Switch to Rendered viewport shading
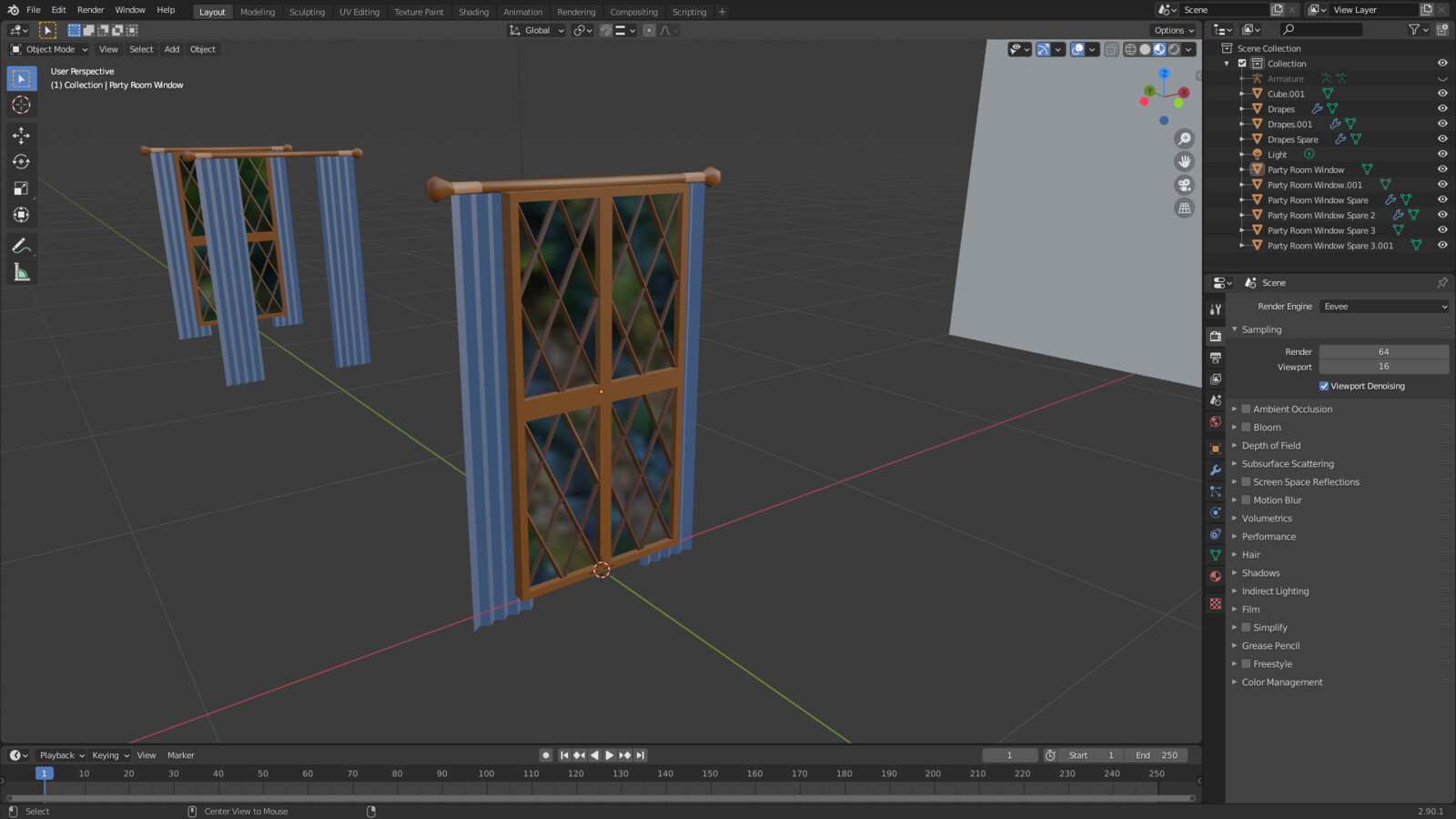 tap(1174, 49)
